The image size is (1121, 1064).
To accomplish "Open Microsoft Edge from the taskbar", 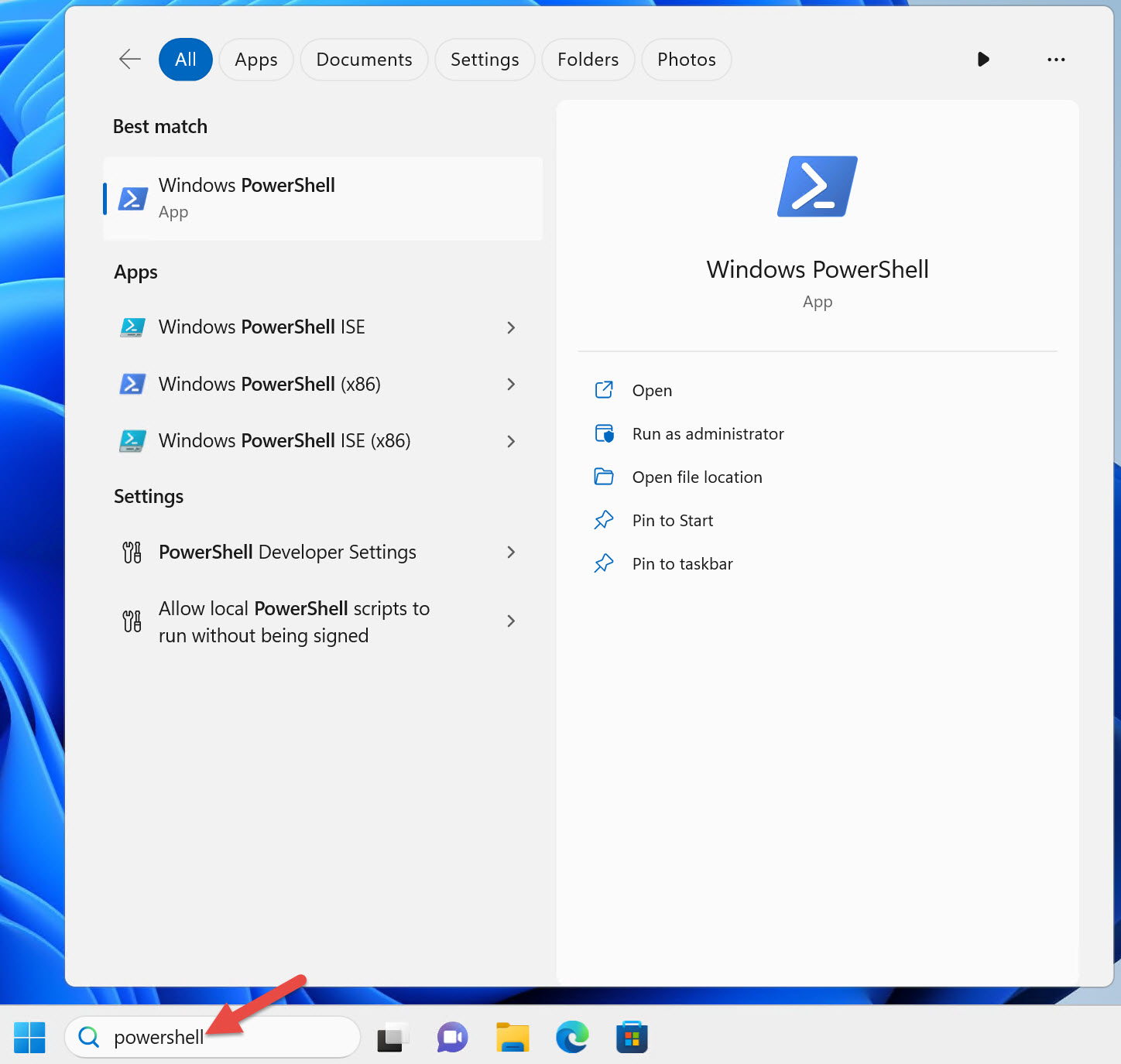I will [572, 1037].
